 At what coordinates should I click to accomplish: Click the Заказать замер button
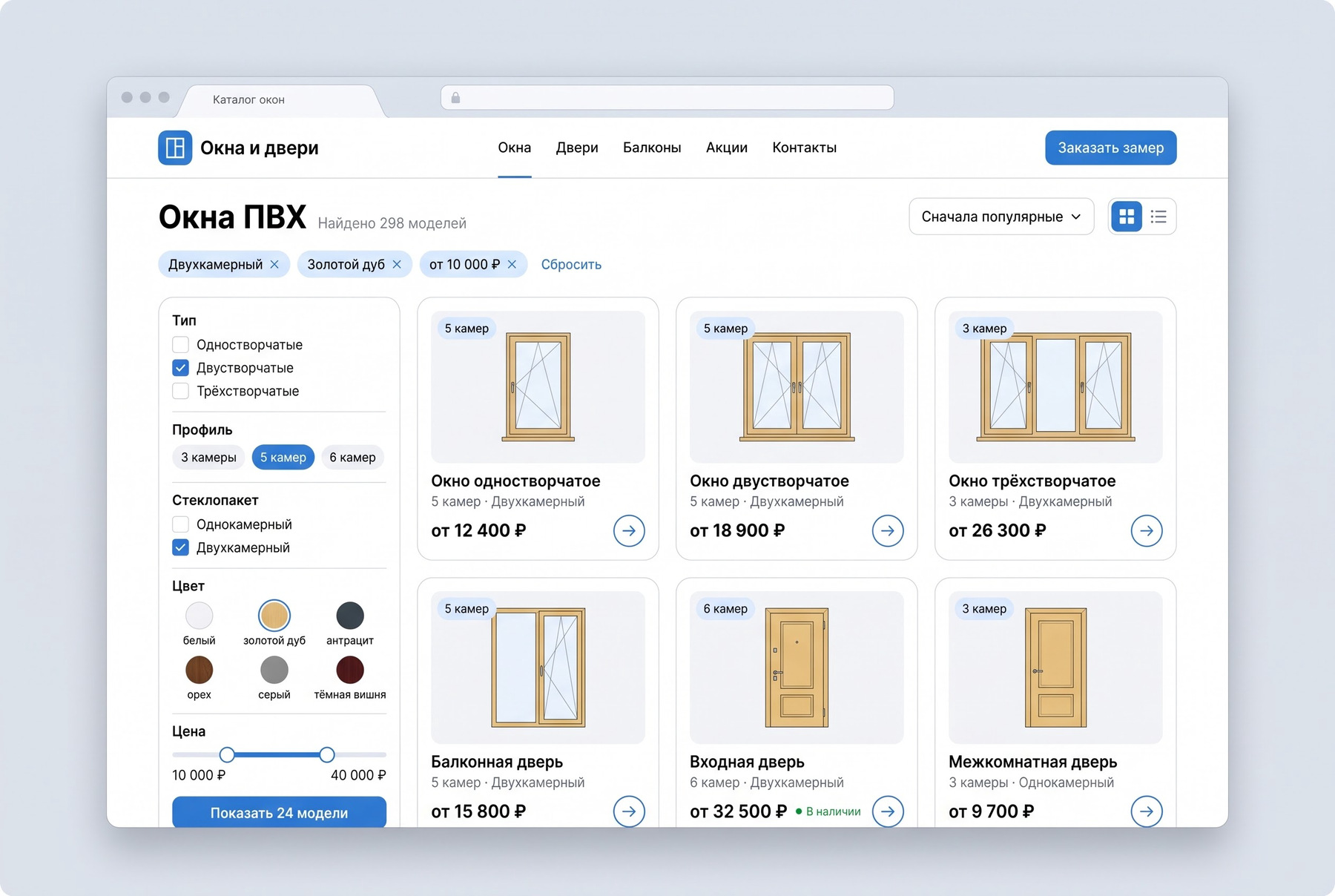pyautogui.click(x=1111, y=148)
